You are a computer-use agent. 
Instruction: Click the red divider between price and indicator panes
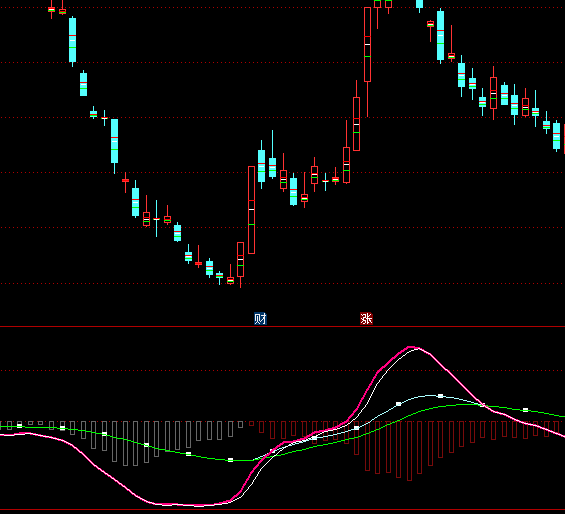click(x=282, y=327)
